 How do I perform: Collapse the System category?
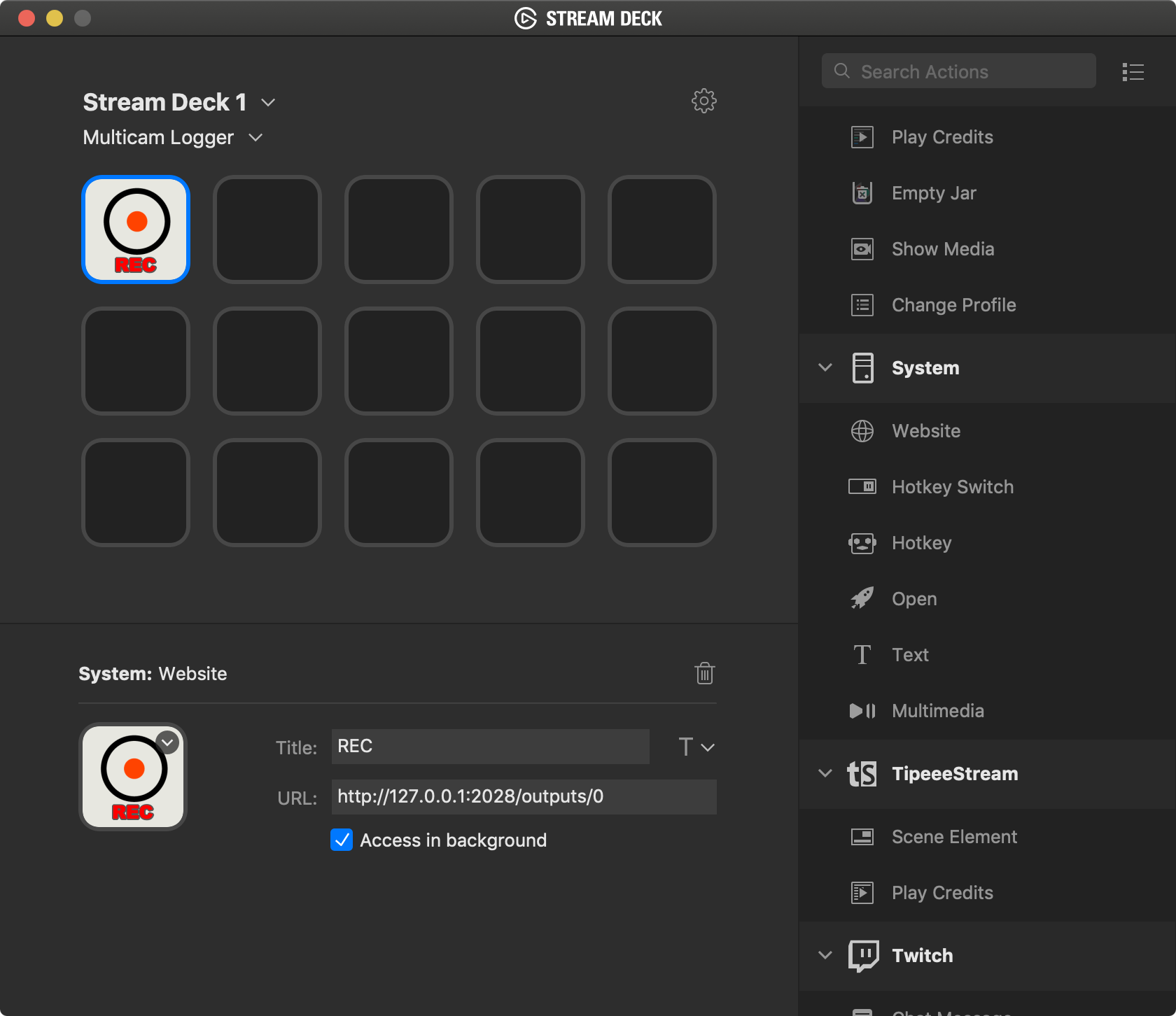pyautogui.click(x=825, y=367)
